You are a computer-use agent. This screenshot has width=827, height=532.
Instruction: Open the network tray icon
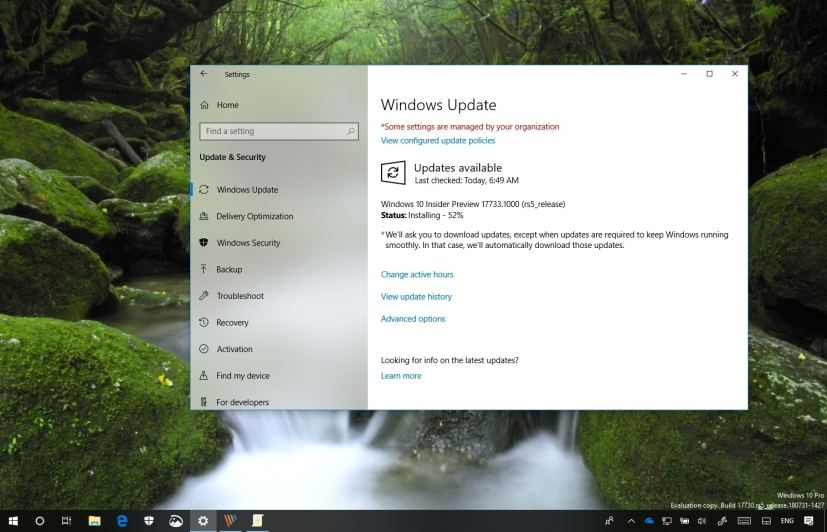pos(667,521)
